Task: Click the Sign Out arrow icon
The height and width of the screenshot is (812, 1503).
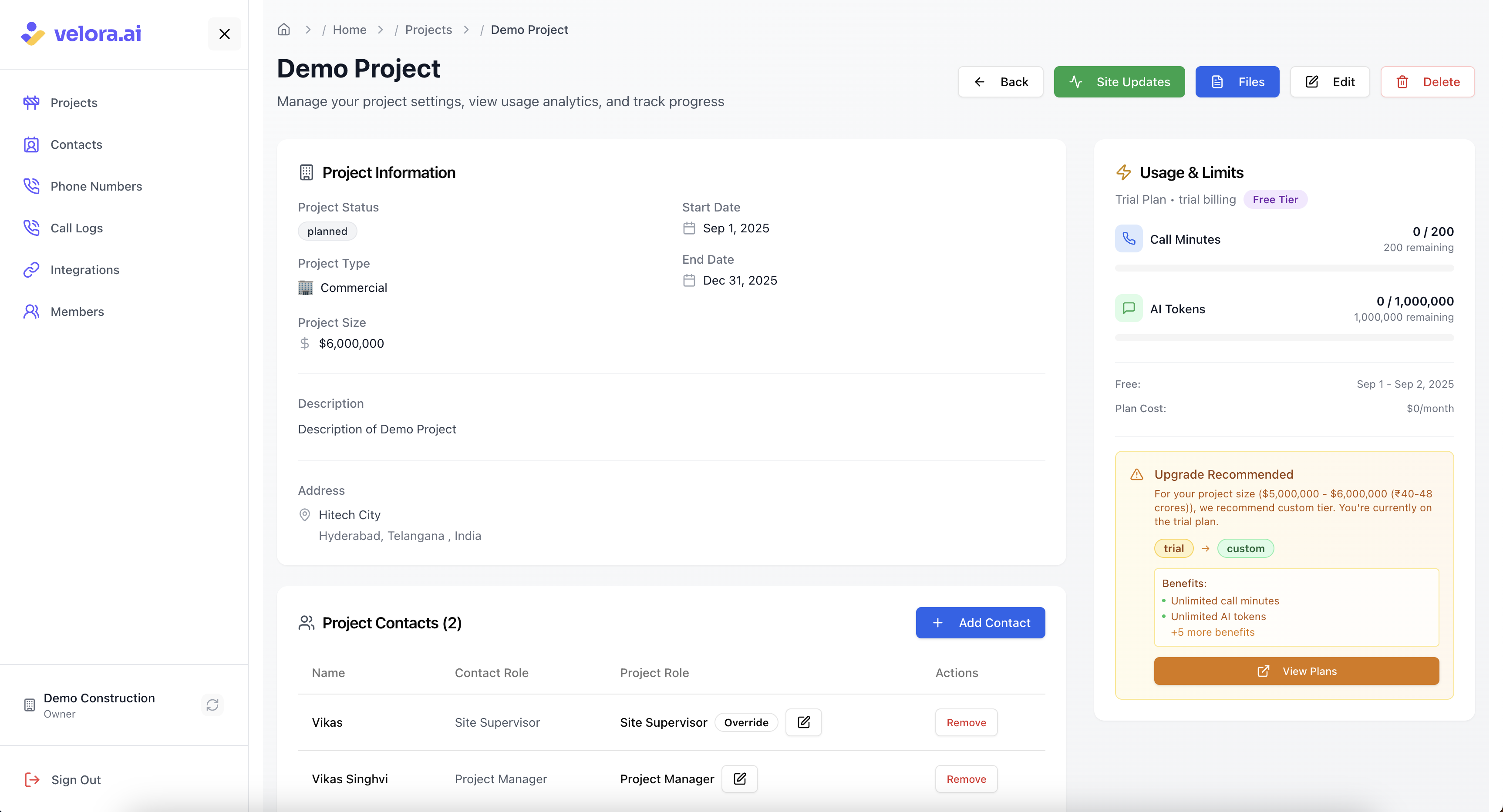Action: tap(32, 780)
